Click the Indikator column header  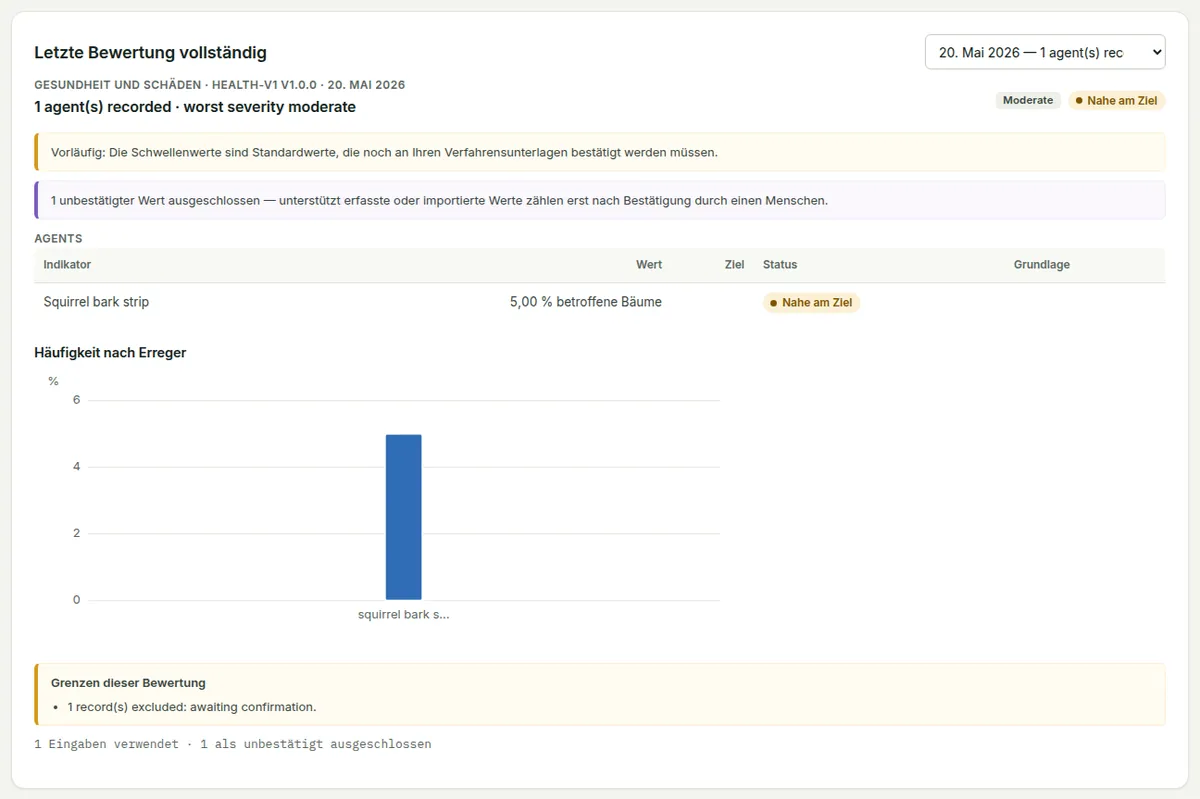click(x=67, y=265)
